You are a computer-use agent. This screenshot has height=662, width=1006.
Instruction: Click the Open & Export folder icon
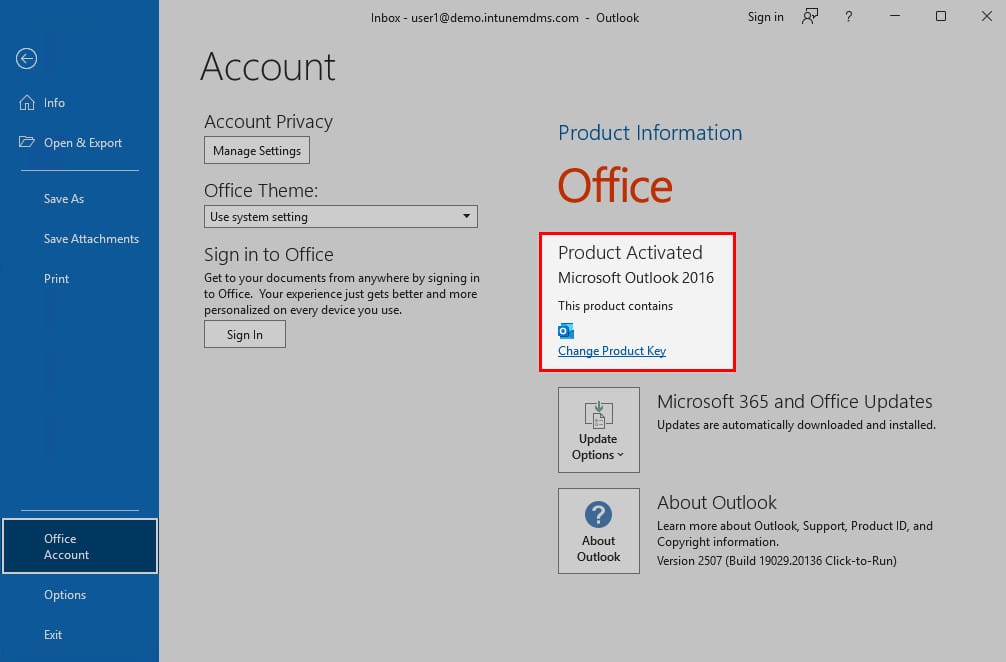point(27,142)
